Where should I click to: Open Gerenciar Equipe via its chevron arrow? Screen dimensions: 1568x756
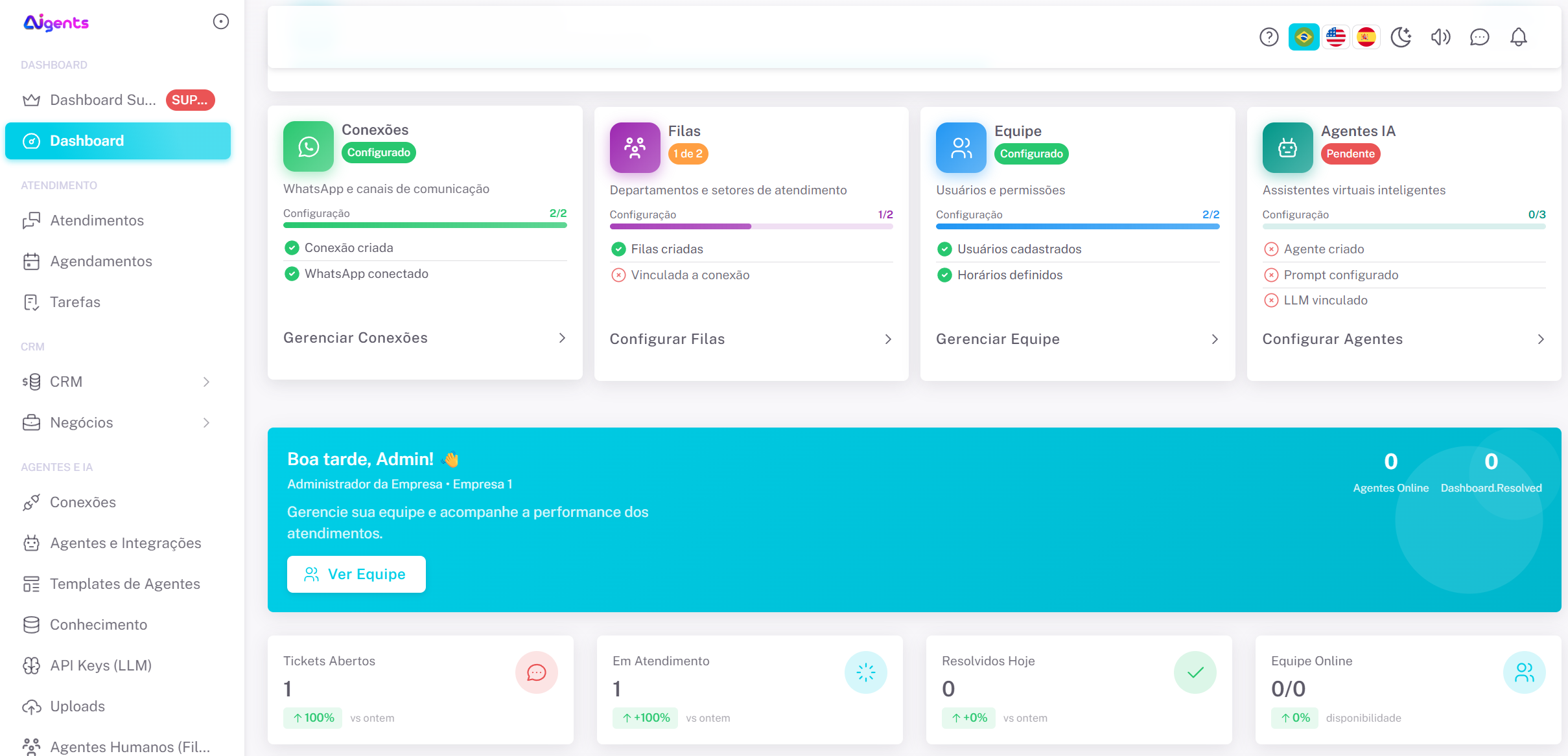1214,339
